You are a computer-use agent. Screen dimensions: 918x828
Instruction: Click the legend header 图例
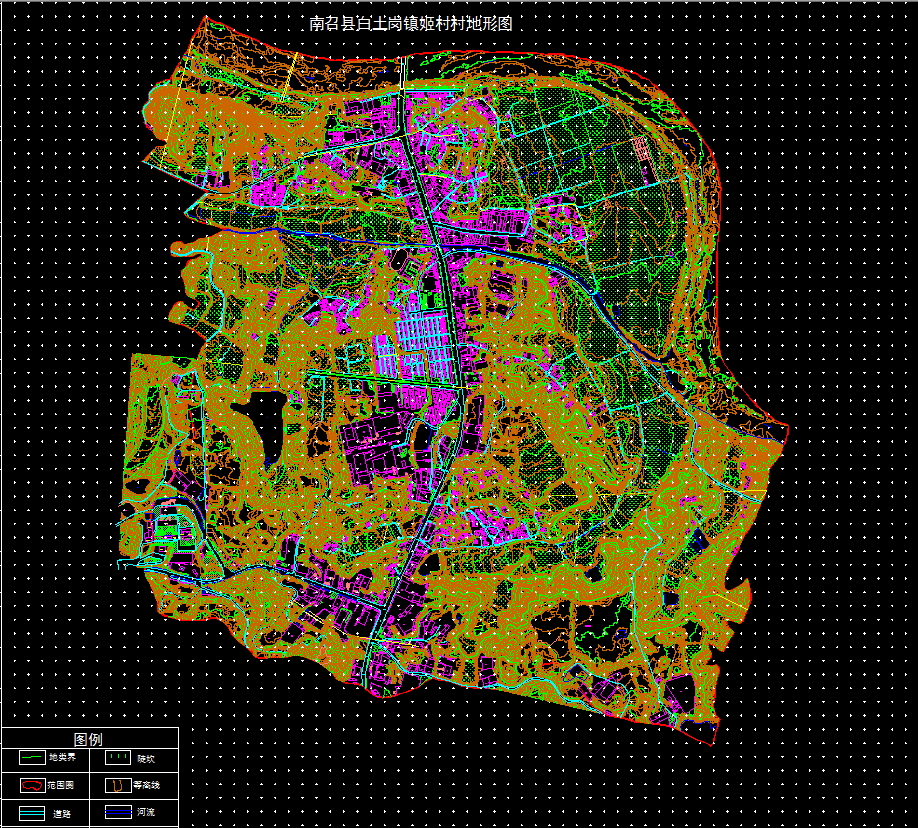(88, 739)
